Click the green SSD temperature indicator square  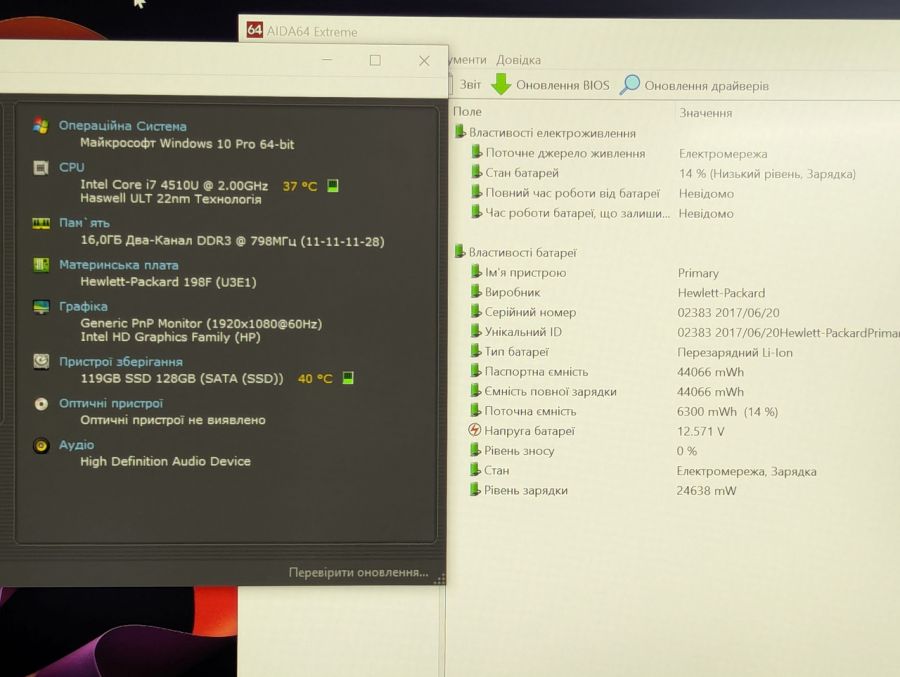pos(348,377)
